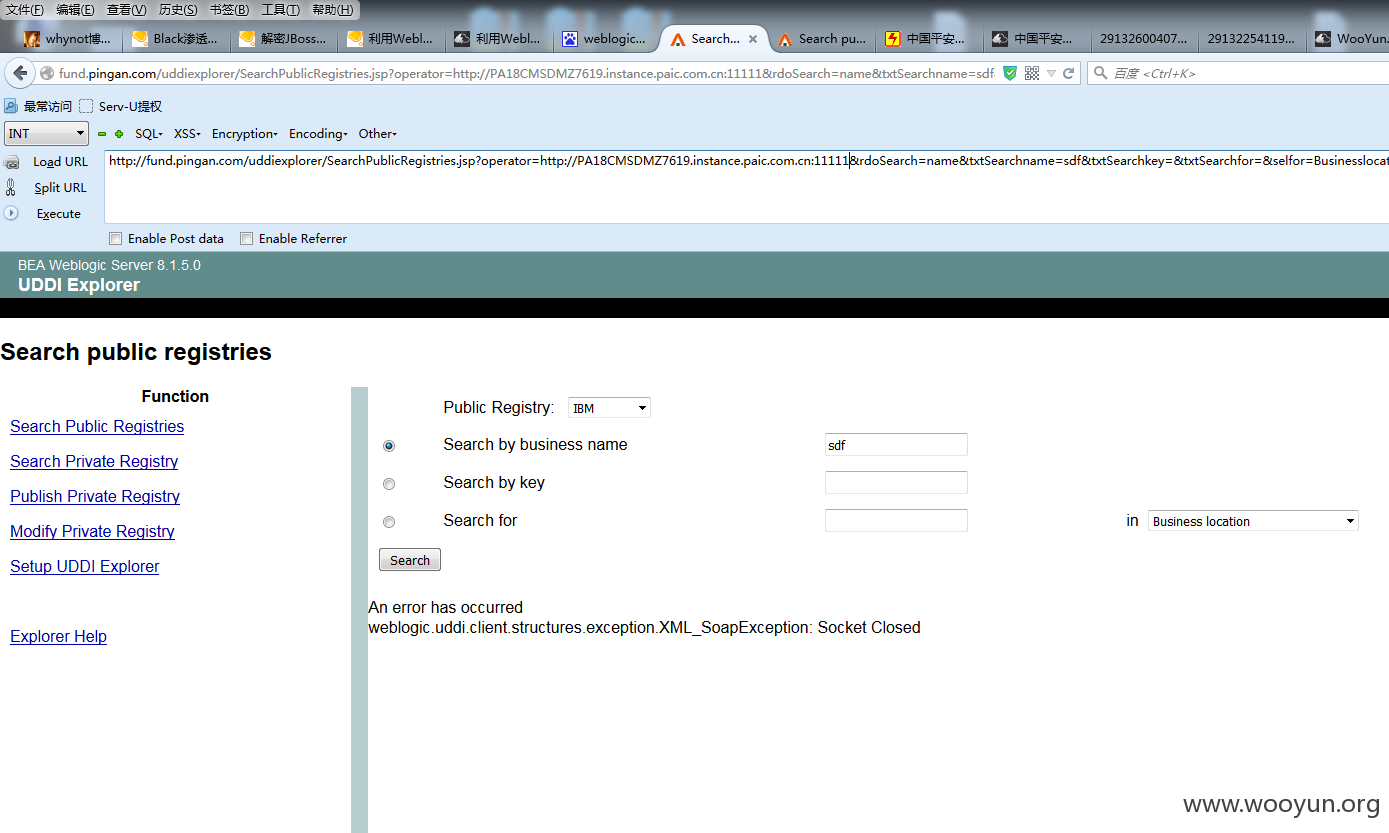Expand the Encoding menu in HackBar
This screenshot has height=833, width=1389.
point(318,134)
